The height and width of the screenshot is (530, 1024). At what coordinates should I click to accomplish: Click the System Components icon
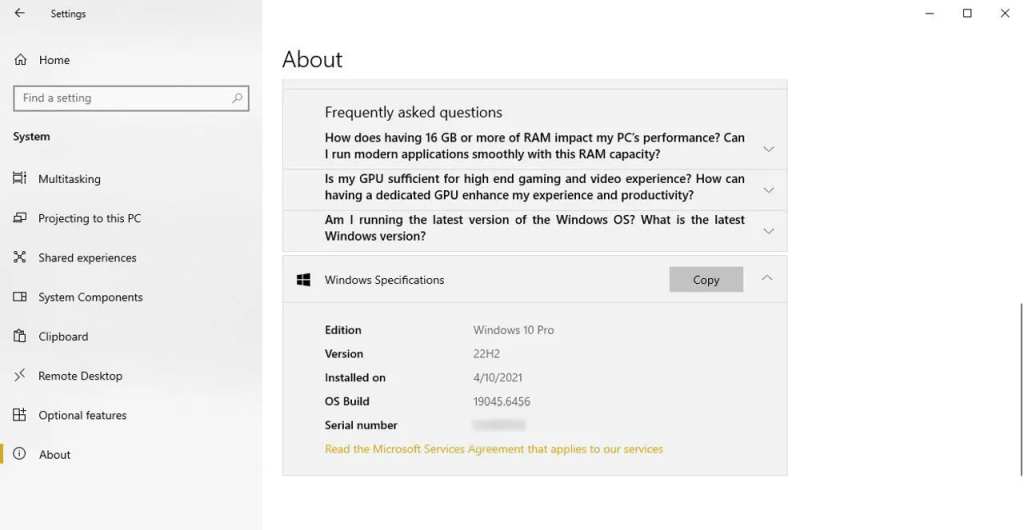click(20, 297)
